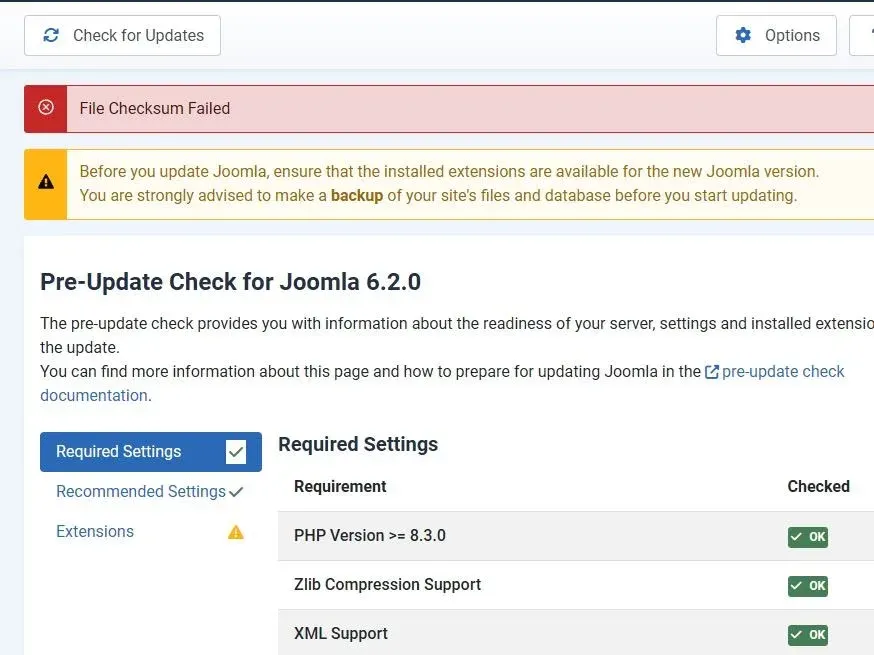This screenshot has height=655, width=874.
Task: Click the Zlib Compression Support row text
Action: click(x=387, y=585)
